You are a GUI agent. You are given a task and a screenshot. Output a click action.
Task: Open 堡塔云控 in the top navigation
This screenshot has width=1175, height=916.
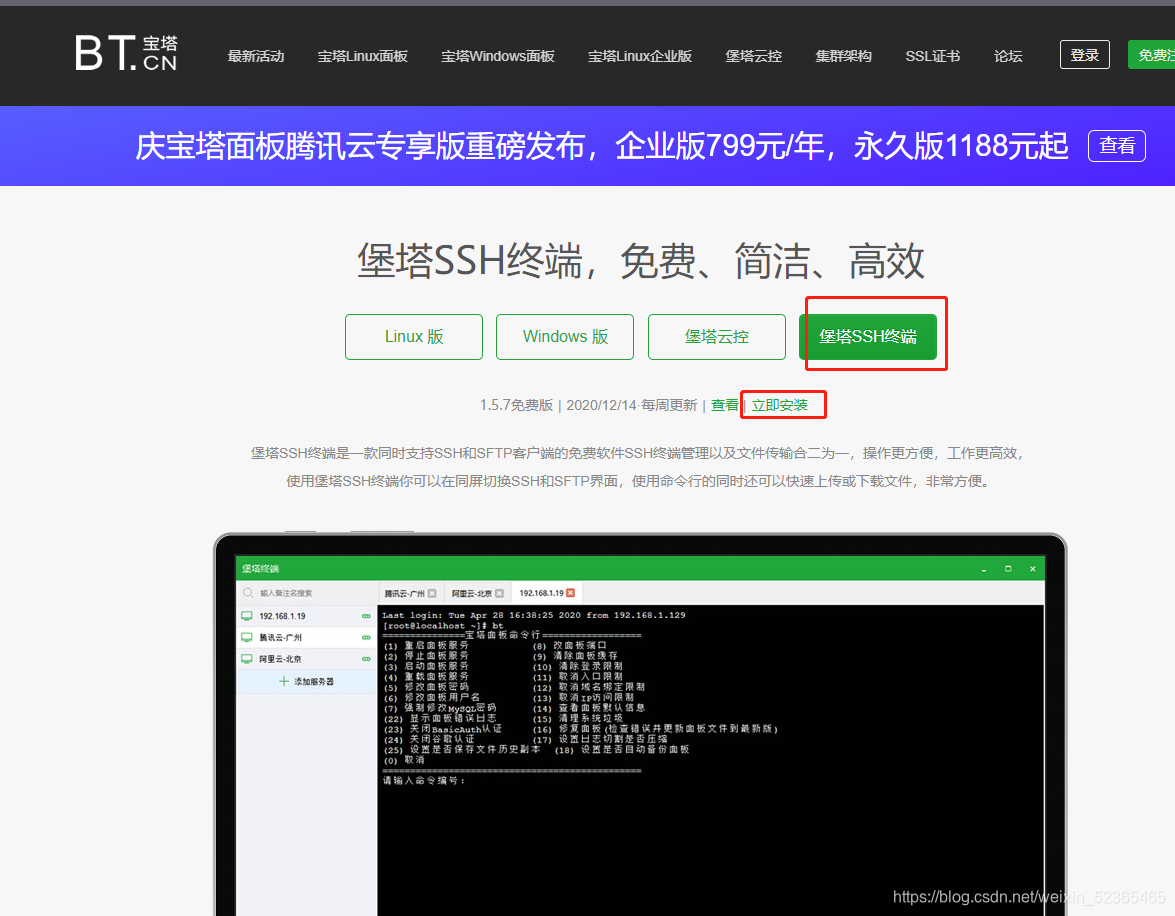(x=754, y=56)
